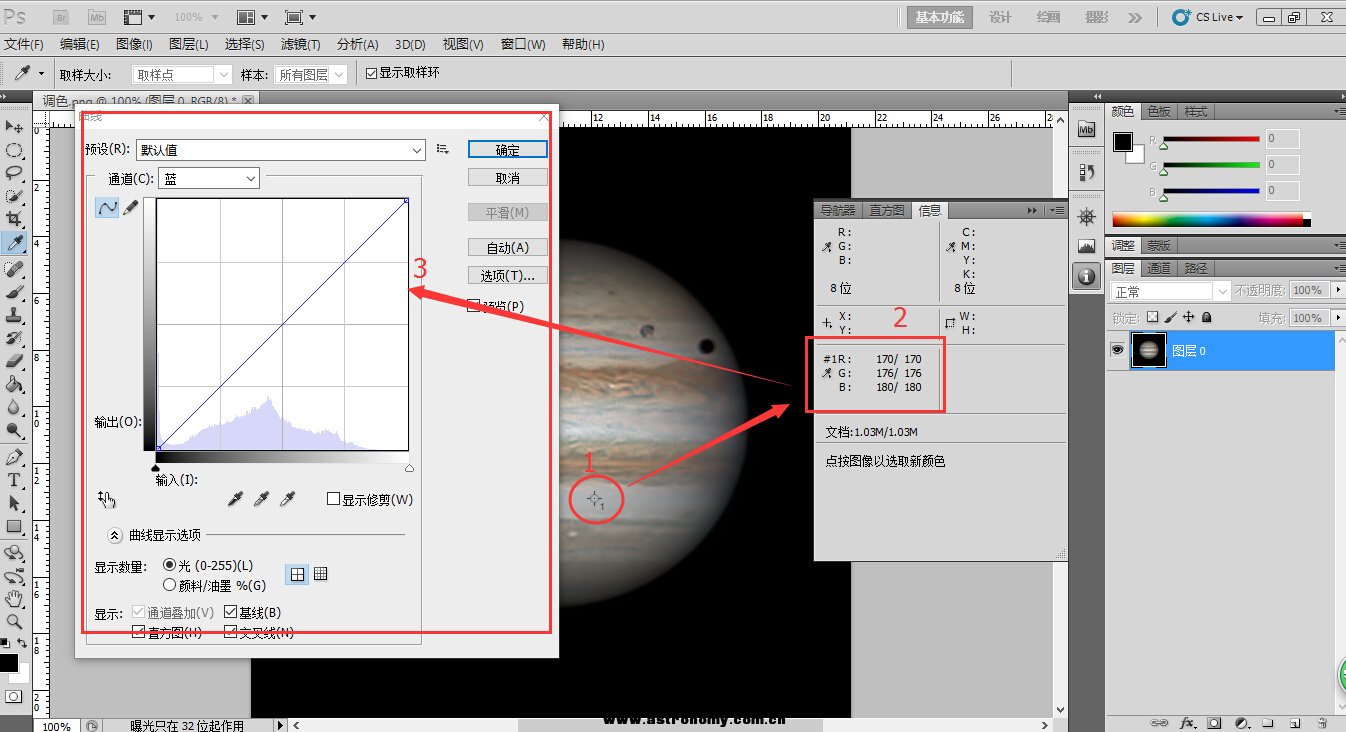Screen dimensions: 1346x732
Task: Open the 图像(I) menu
Action: (x=134, y=45)
